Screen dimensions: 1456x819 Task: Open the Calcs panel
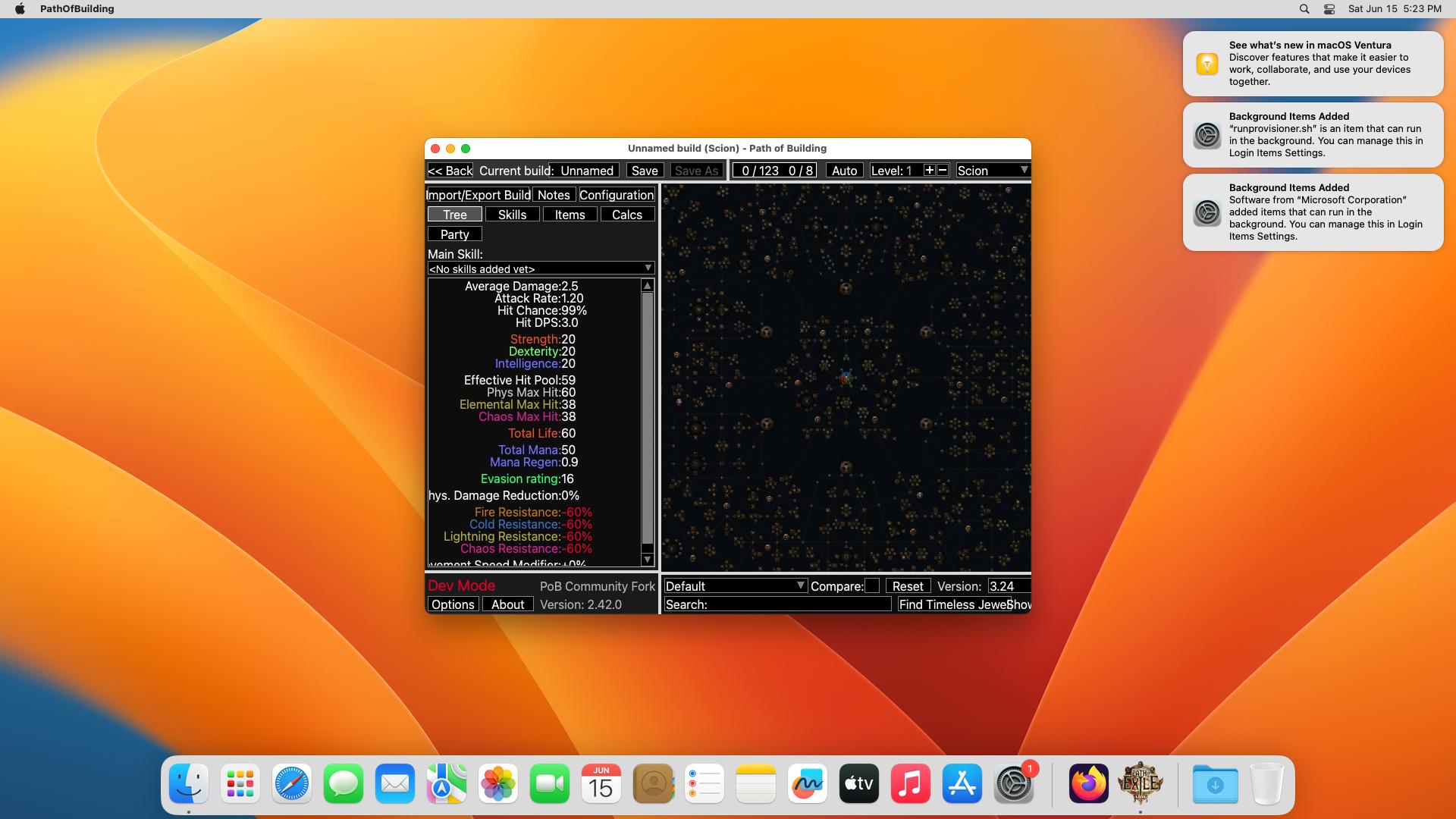click(626, 214)
